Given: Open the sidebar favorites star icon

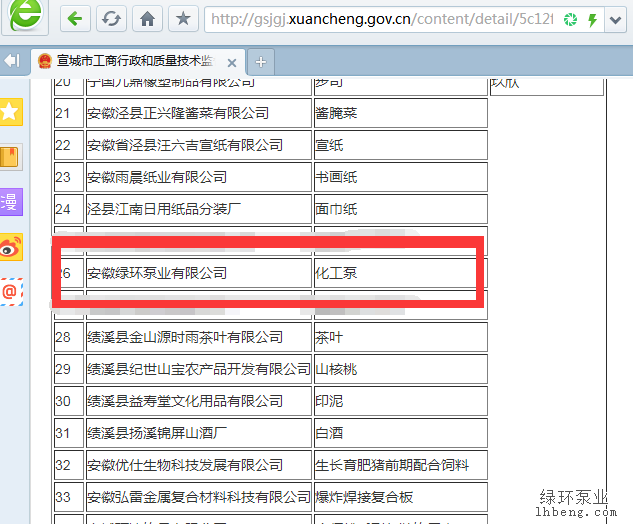Looking at the screenshot, I should [x=10, y=111].
